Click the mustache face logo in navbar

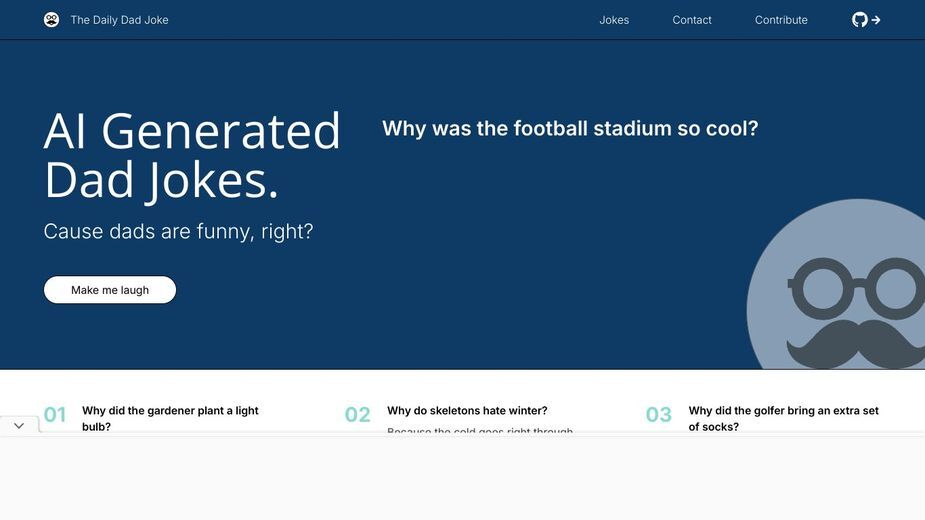(x=51, y=20)
